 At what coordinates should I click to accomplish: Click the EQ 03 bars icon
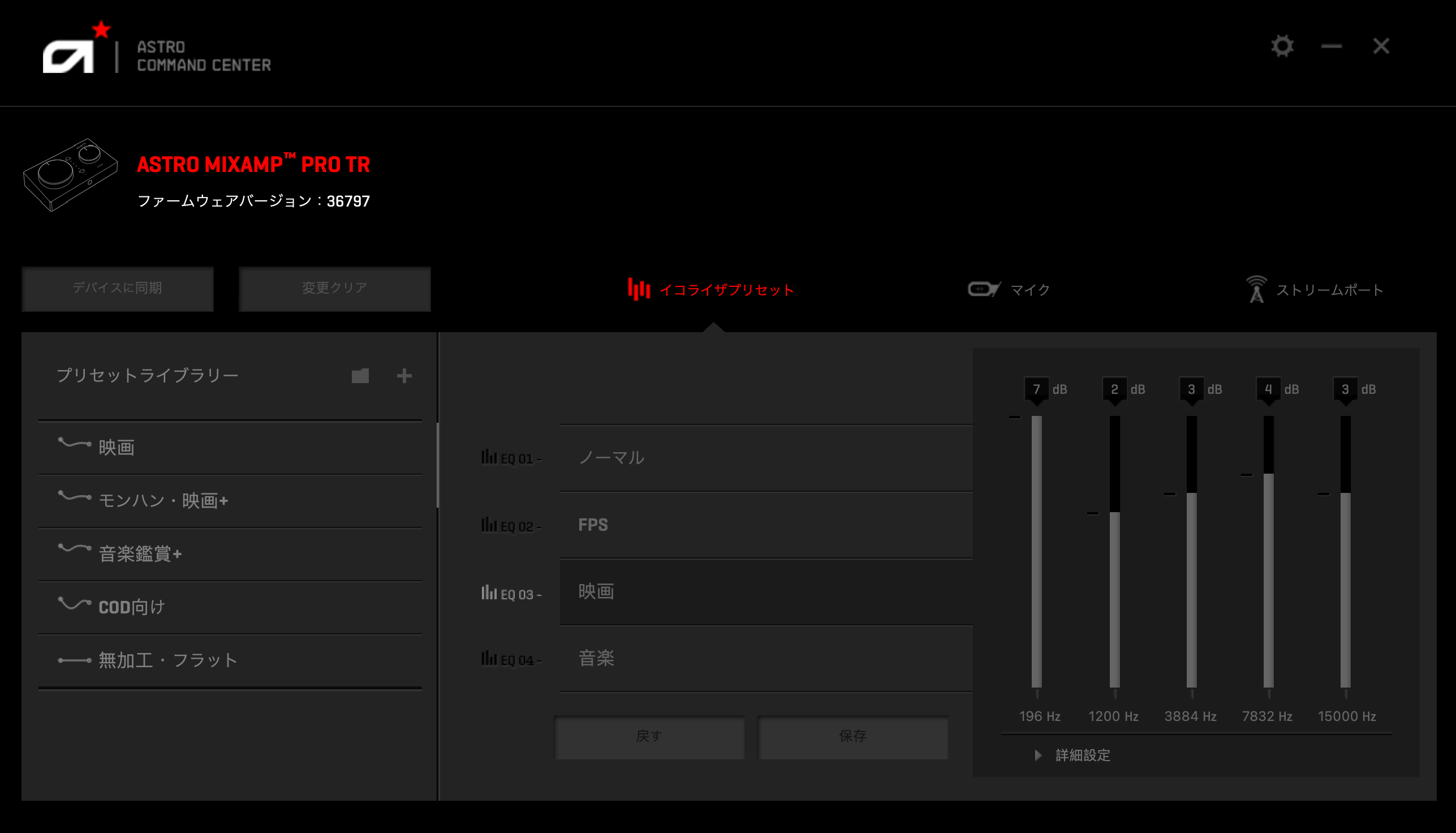click(489, 592)
